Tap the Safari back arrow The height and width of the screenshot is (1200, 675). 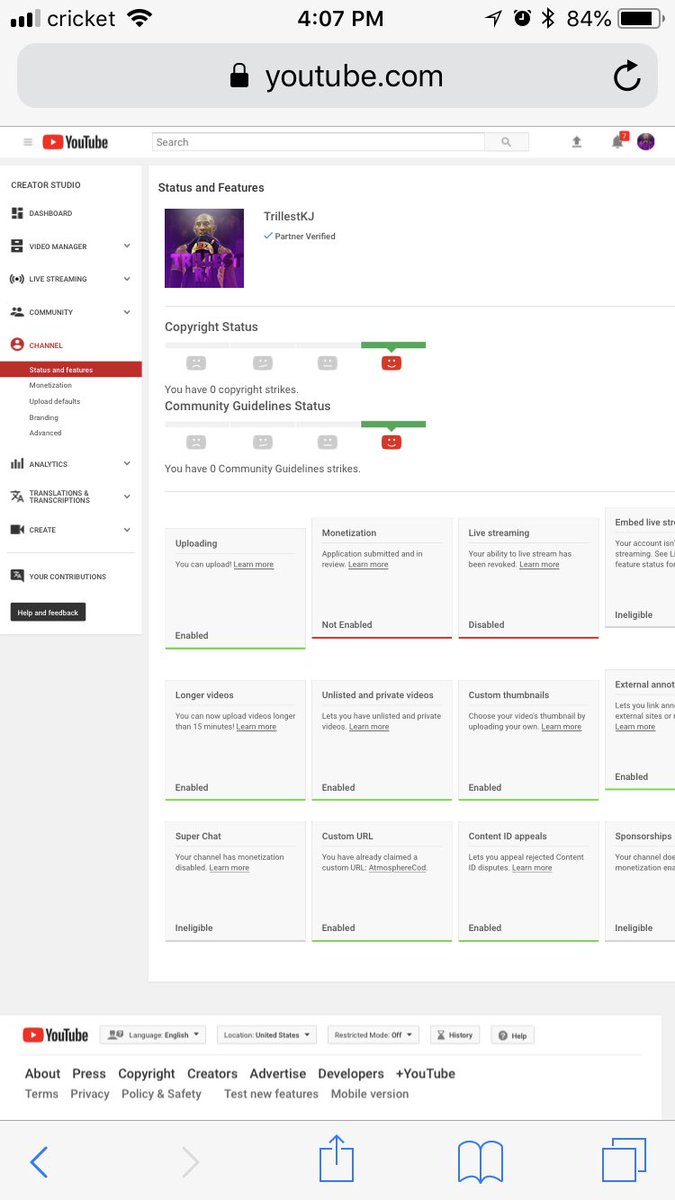pyautogui.click(x=39, y=1162)
